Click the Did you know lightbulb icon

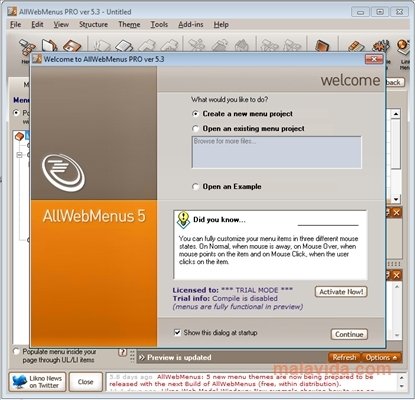click(x=183, y=220)
